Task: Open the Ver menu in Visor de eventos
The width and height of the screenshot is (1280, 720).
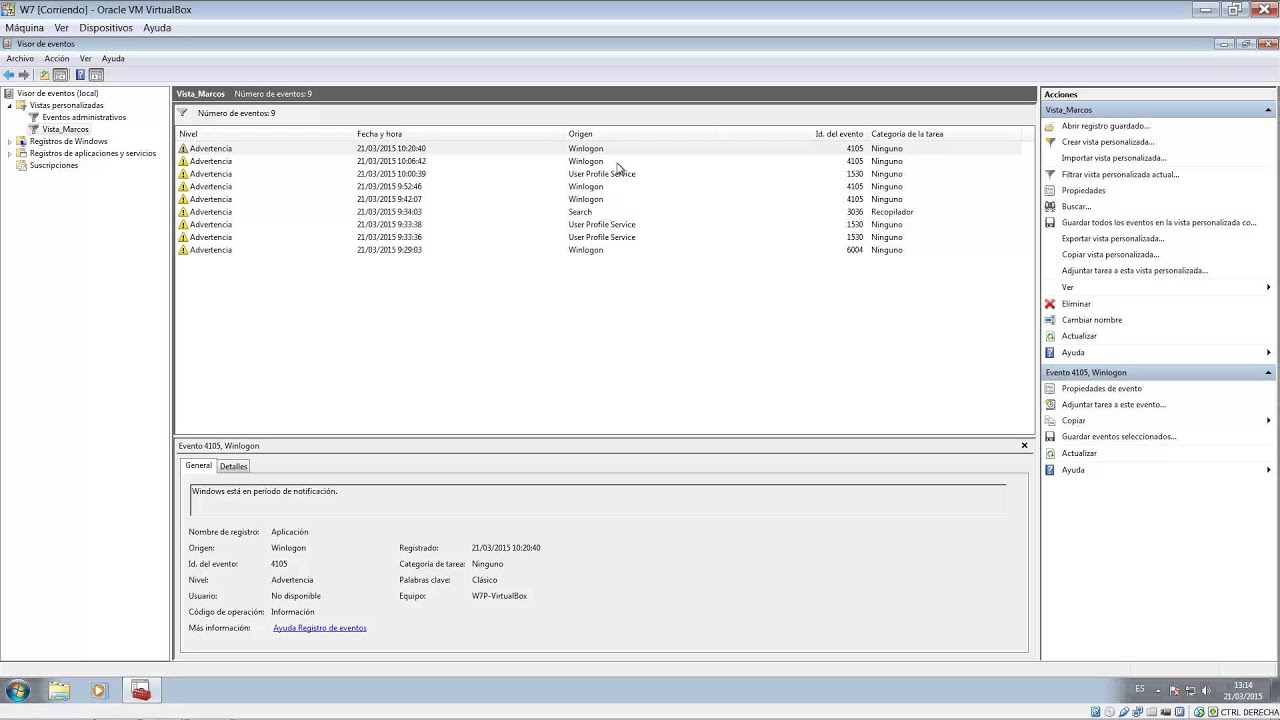Action: (86, 59)
